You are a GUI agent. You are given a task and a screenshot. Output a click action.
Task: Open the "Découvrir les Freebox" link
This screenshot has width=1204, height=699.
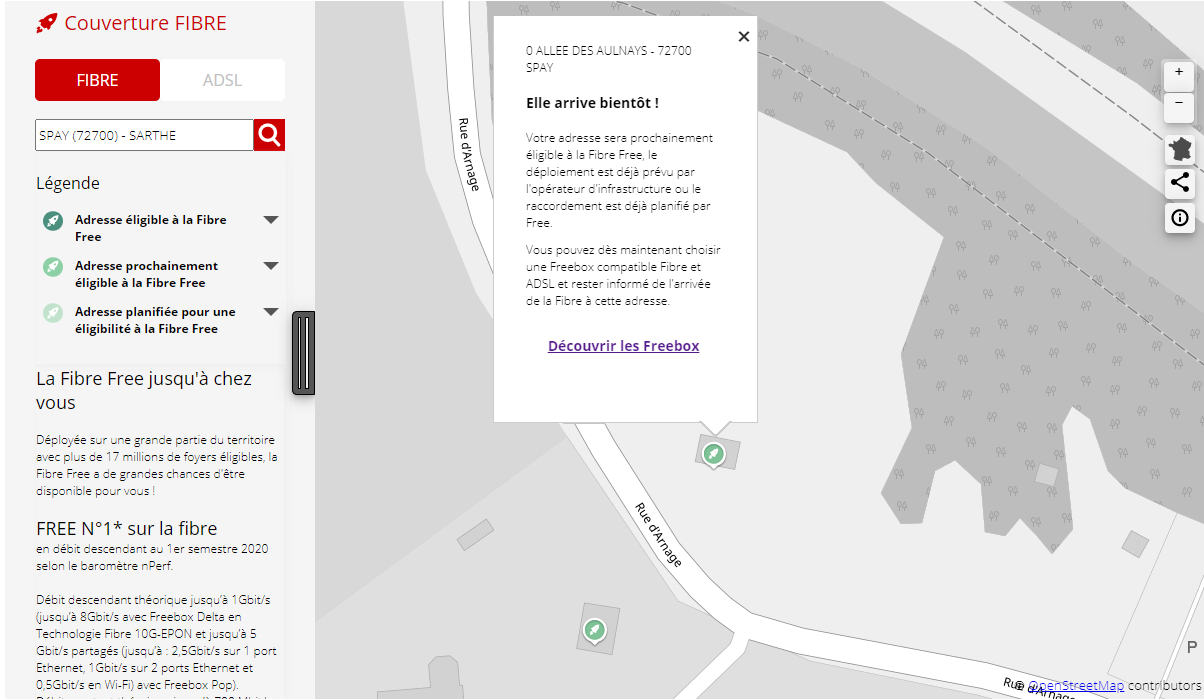tap(623, 346)
